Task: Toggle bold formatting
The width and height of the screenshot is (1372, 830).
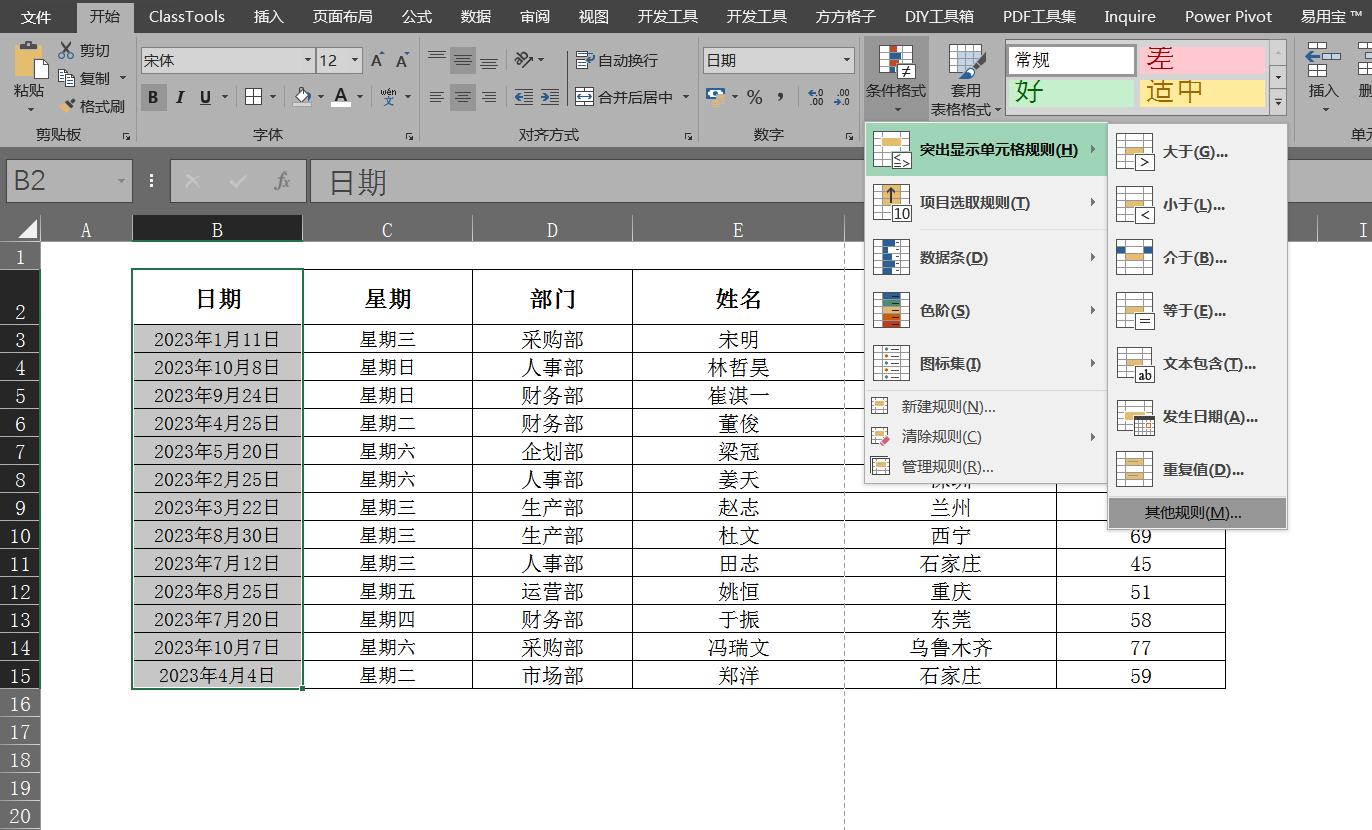Action: point(152,97)
